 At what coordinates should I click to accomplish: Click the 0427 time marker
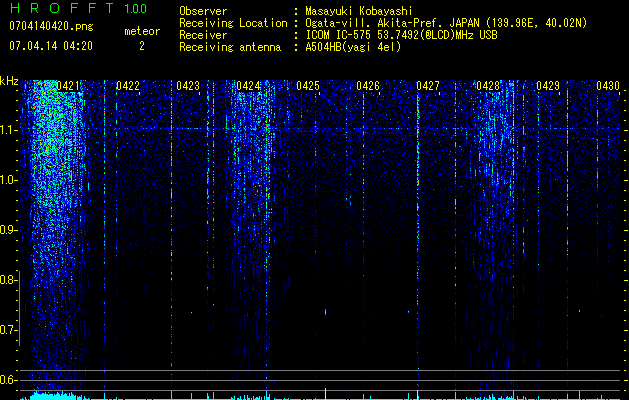coord(428,86)
